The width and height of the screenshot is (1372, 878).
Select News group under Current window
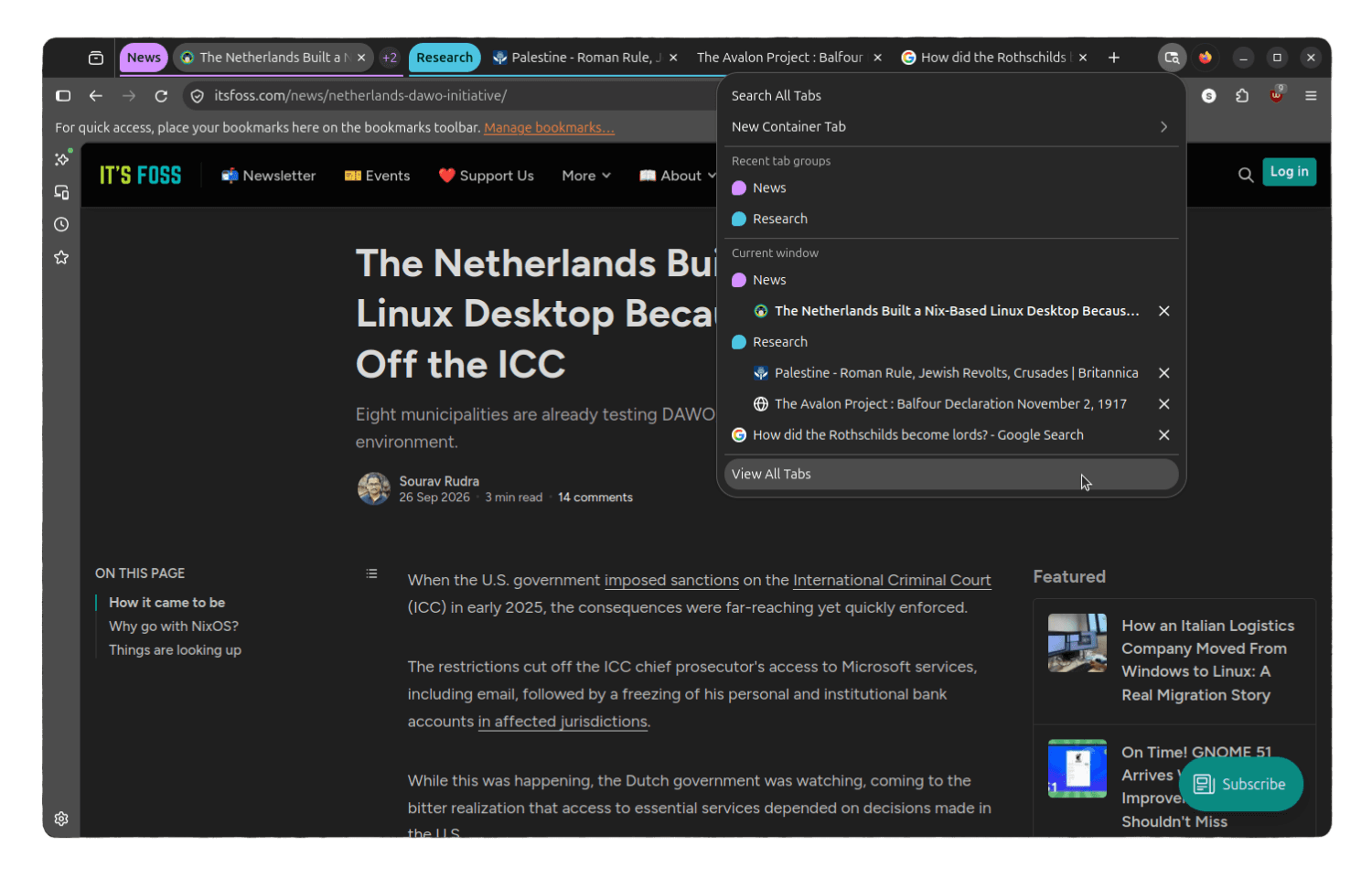tap(951, 281)
